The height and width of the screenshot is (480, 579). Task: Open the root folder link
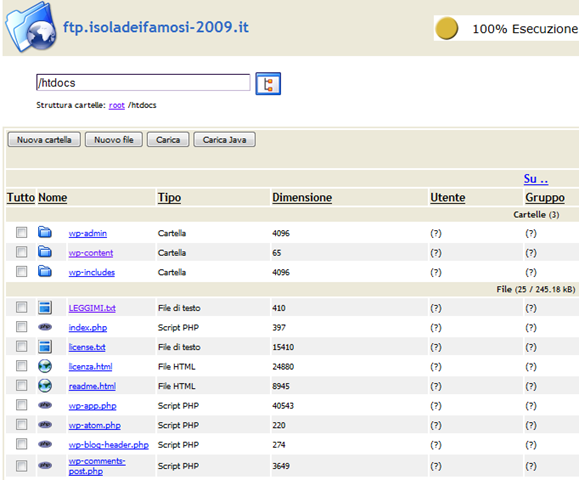[x=117, y=105]
